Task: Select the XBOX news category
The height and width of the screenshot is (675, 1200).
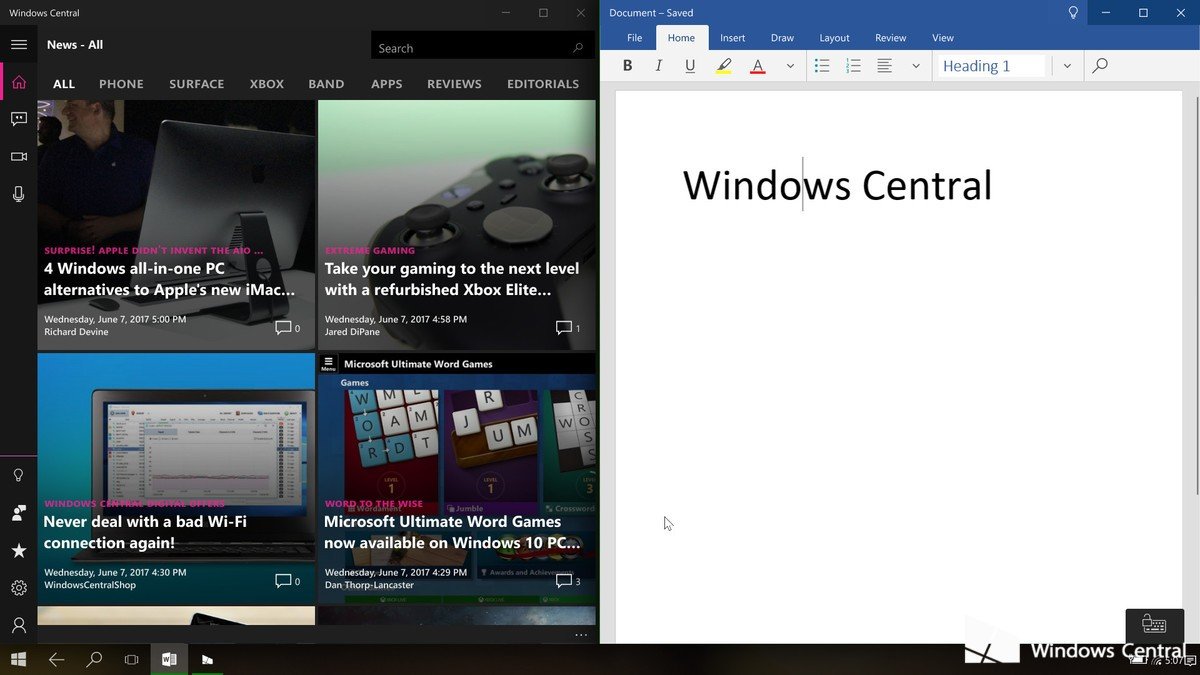Action: pos(267,84)
